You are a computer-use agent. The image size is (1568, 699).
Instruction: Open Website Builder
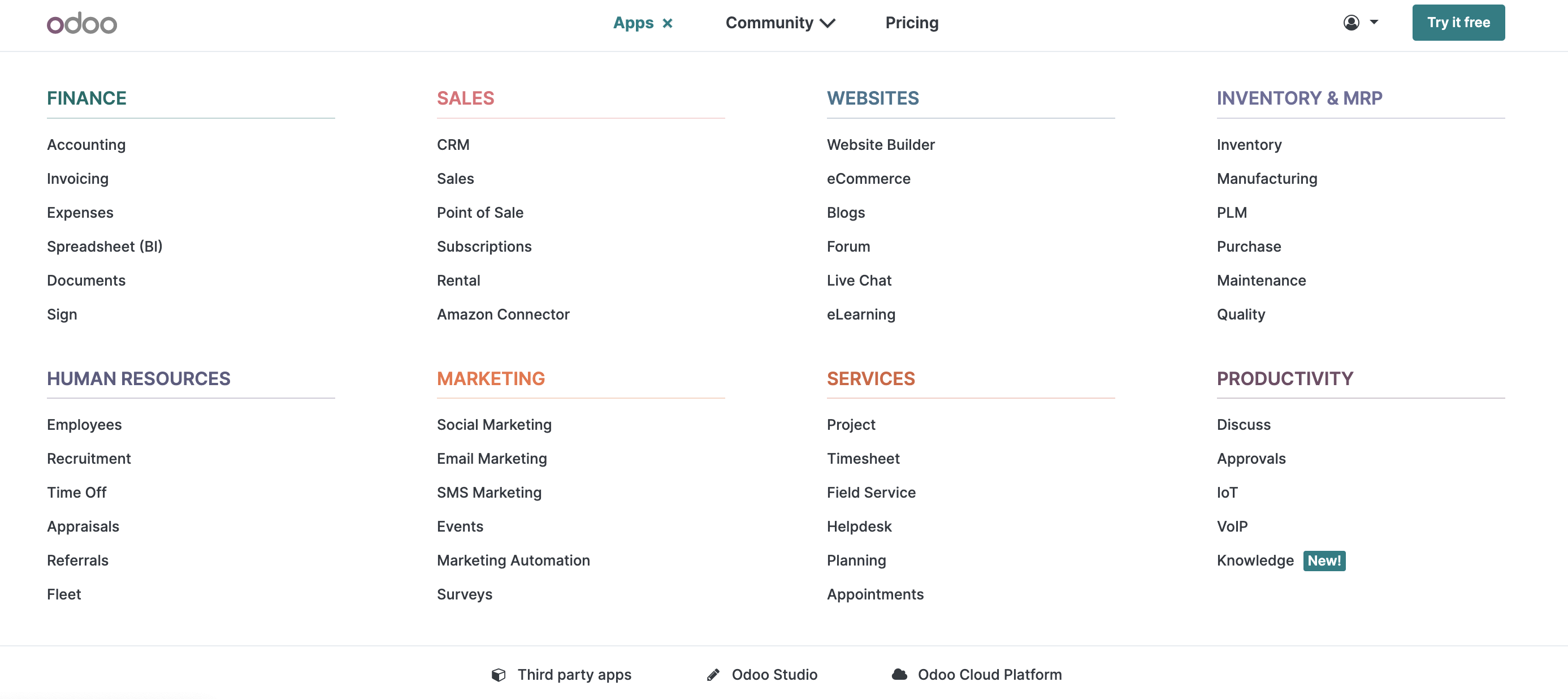coord(881,145)
